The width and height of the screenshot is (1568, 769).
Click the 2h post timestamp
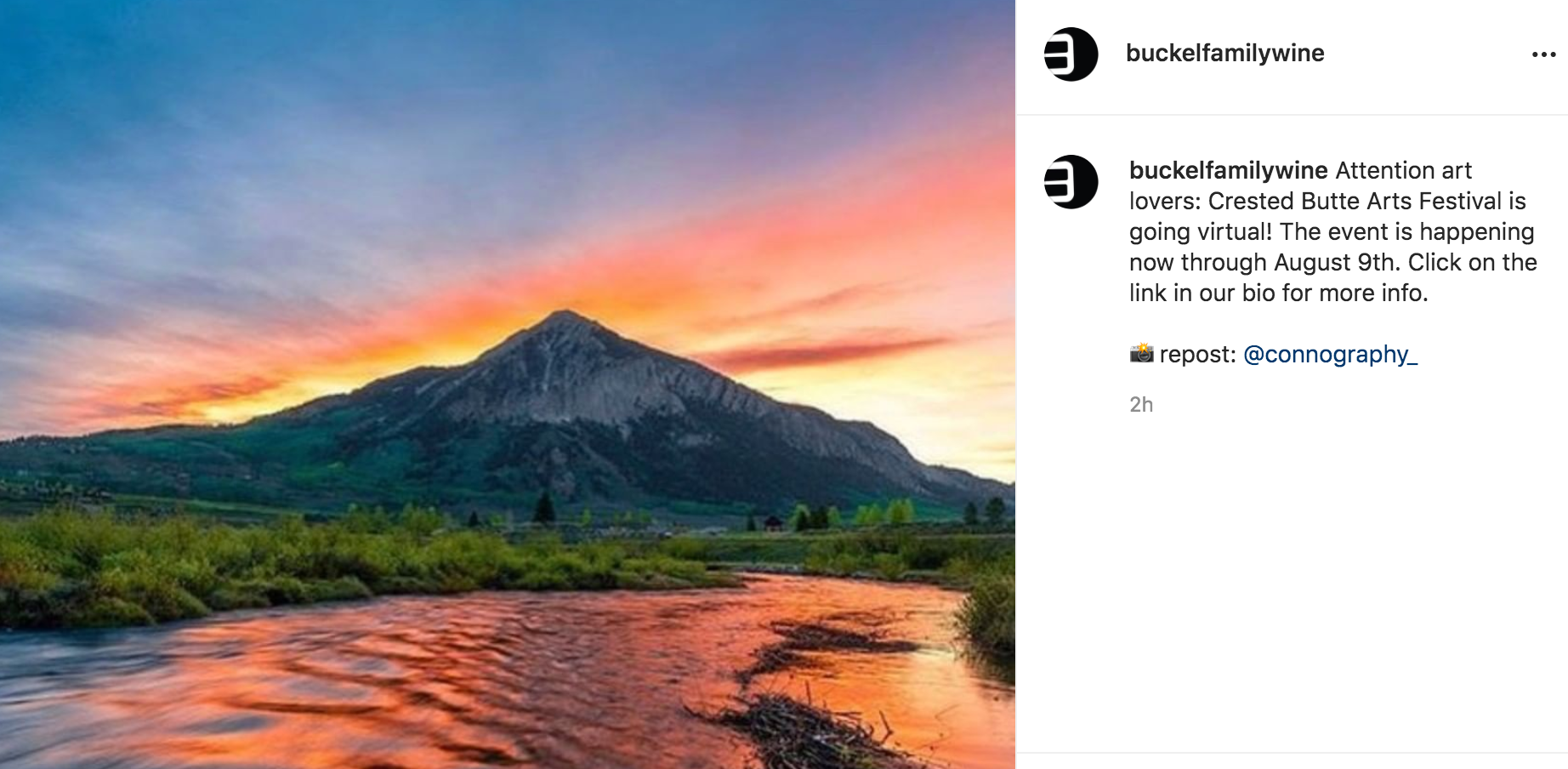pos(1141,405)
